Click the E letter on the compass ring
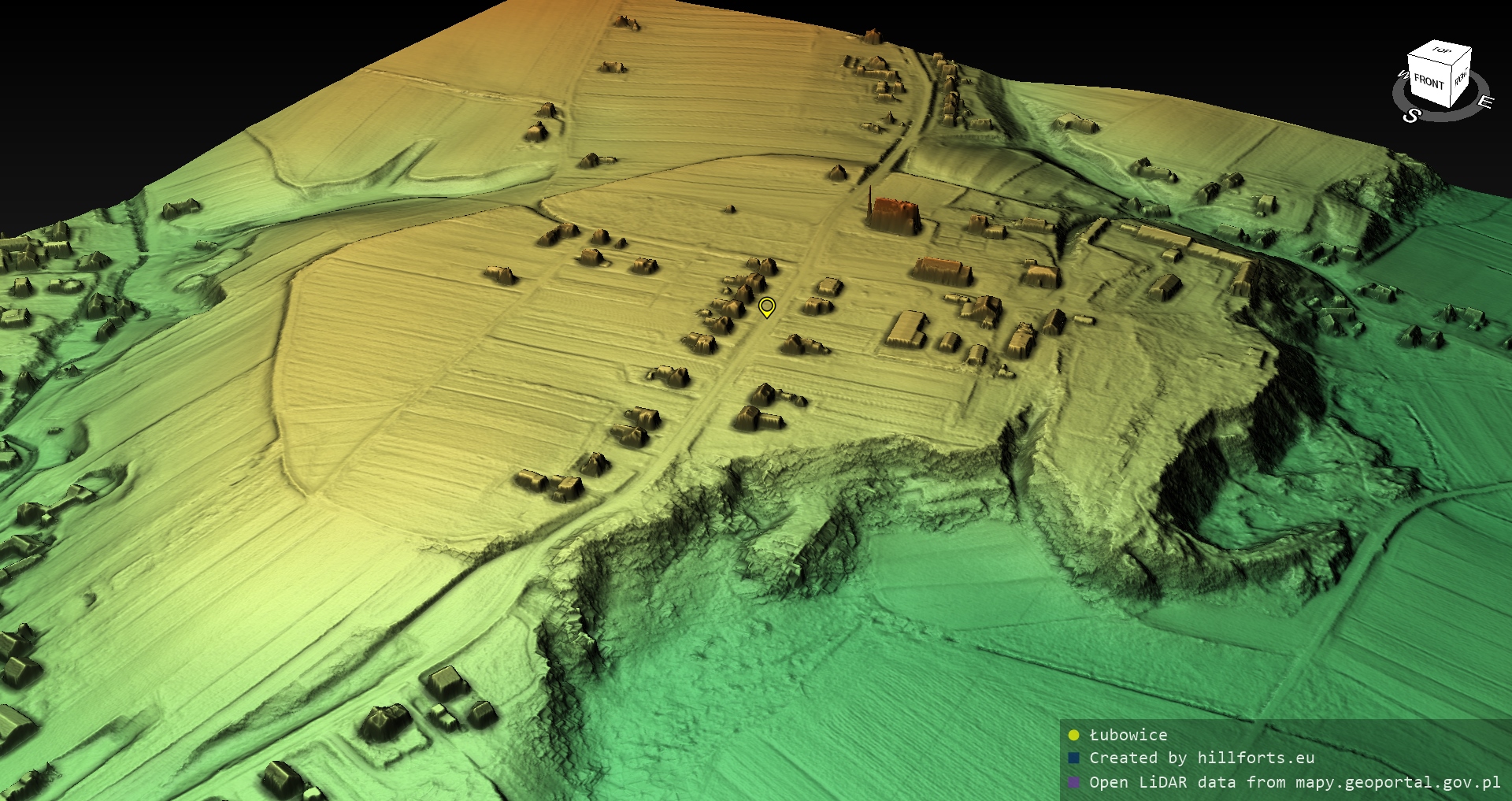This screenshot has height=801, width=1512. (x=1484, y=102)
